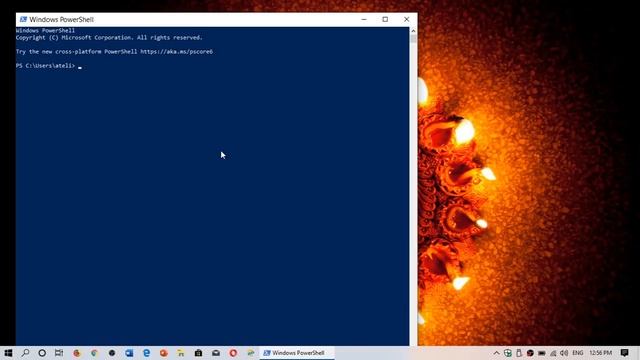Launch PowerPoint from the taskbar
This screenshot has width=640, height=360.
tap(164, 353)
